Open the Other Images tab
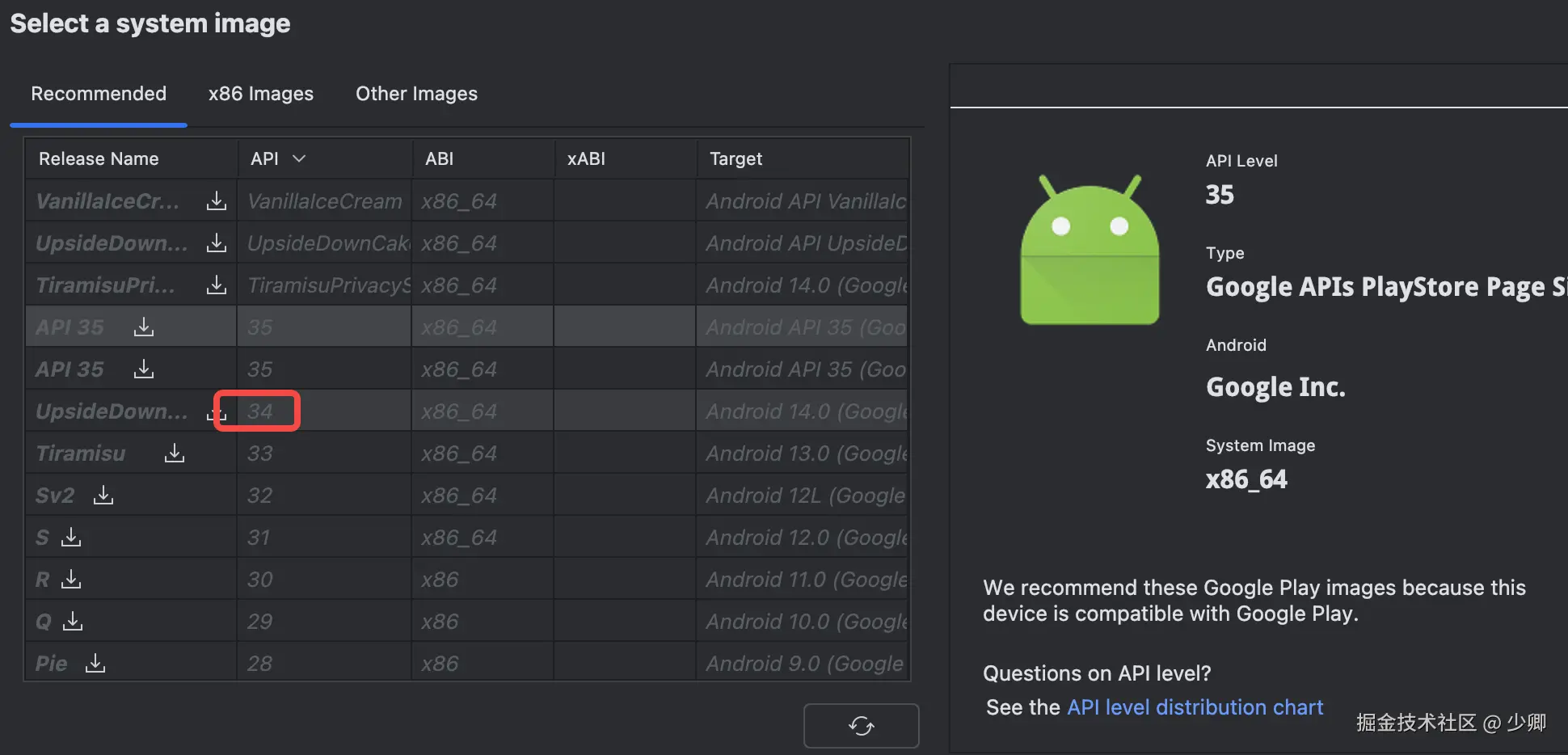This screenshot has height=755, width=1568. (x=416, y=94)
